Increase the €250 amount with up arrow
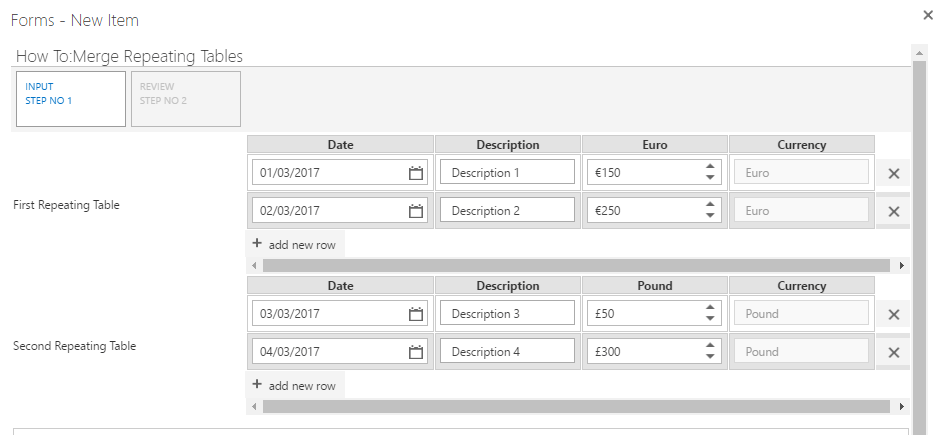 710,205
